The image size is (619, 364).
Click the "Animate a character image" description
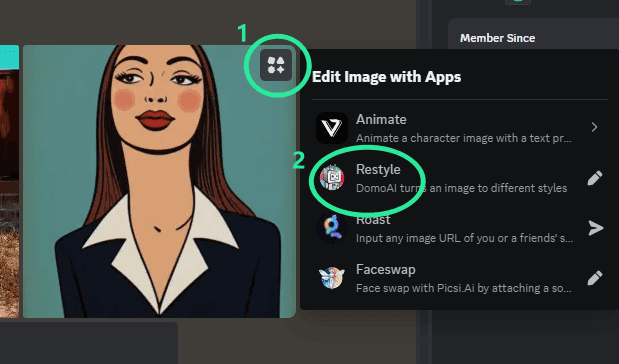coord(464,138)
